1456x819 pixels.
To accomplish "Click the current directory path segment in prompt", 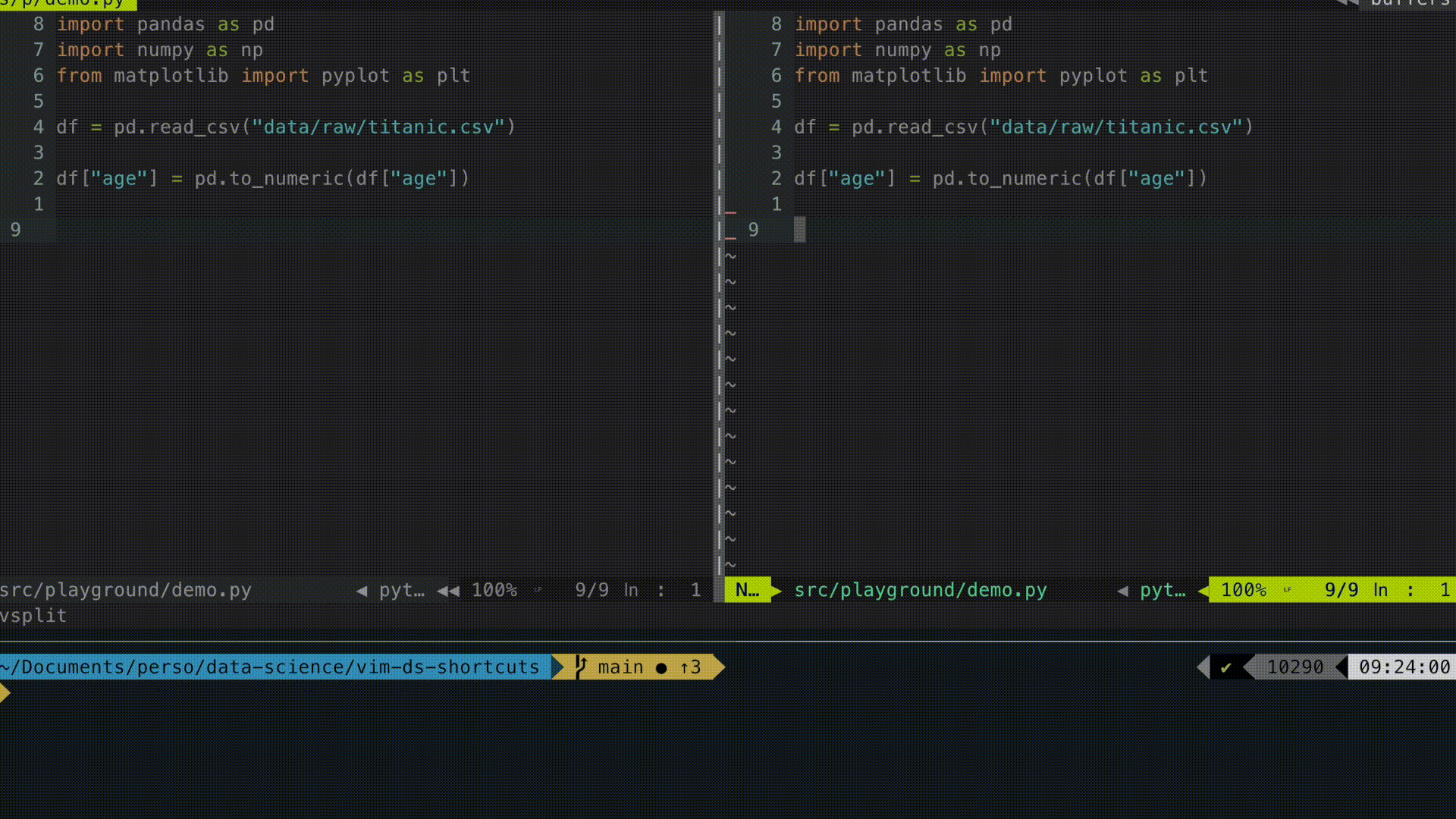I will point(270,667).
